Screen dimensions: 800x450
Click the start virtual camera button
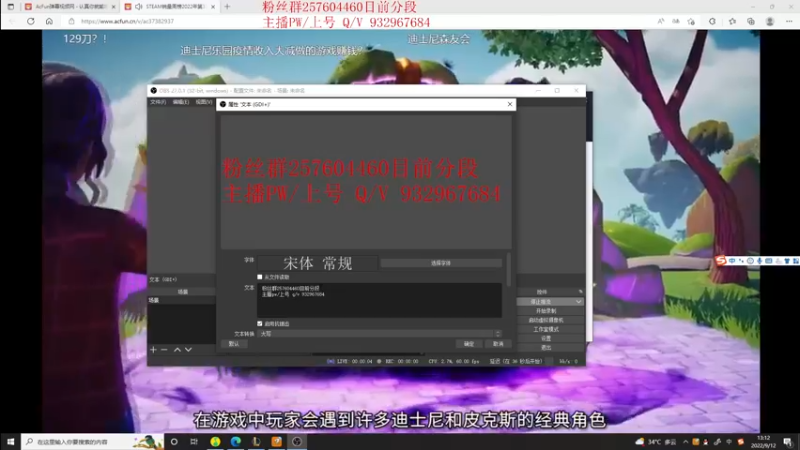pos(549,320)
